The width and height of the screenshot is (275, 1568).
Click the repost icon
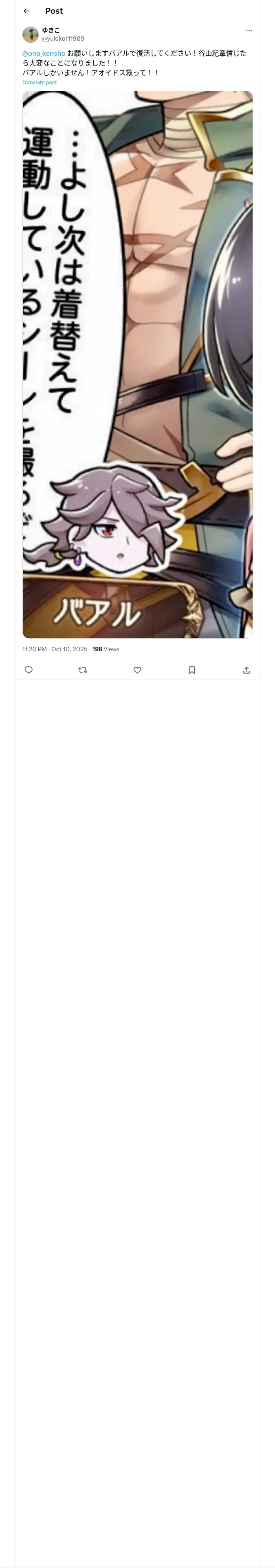click(x=83, y=670)
